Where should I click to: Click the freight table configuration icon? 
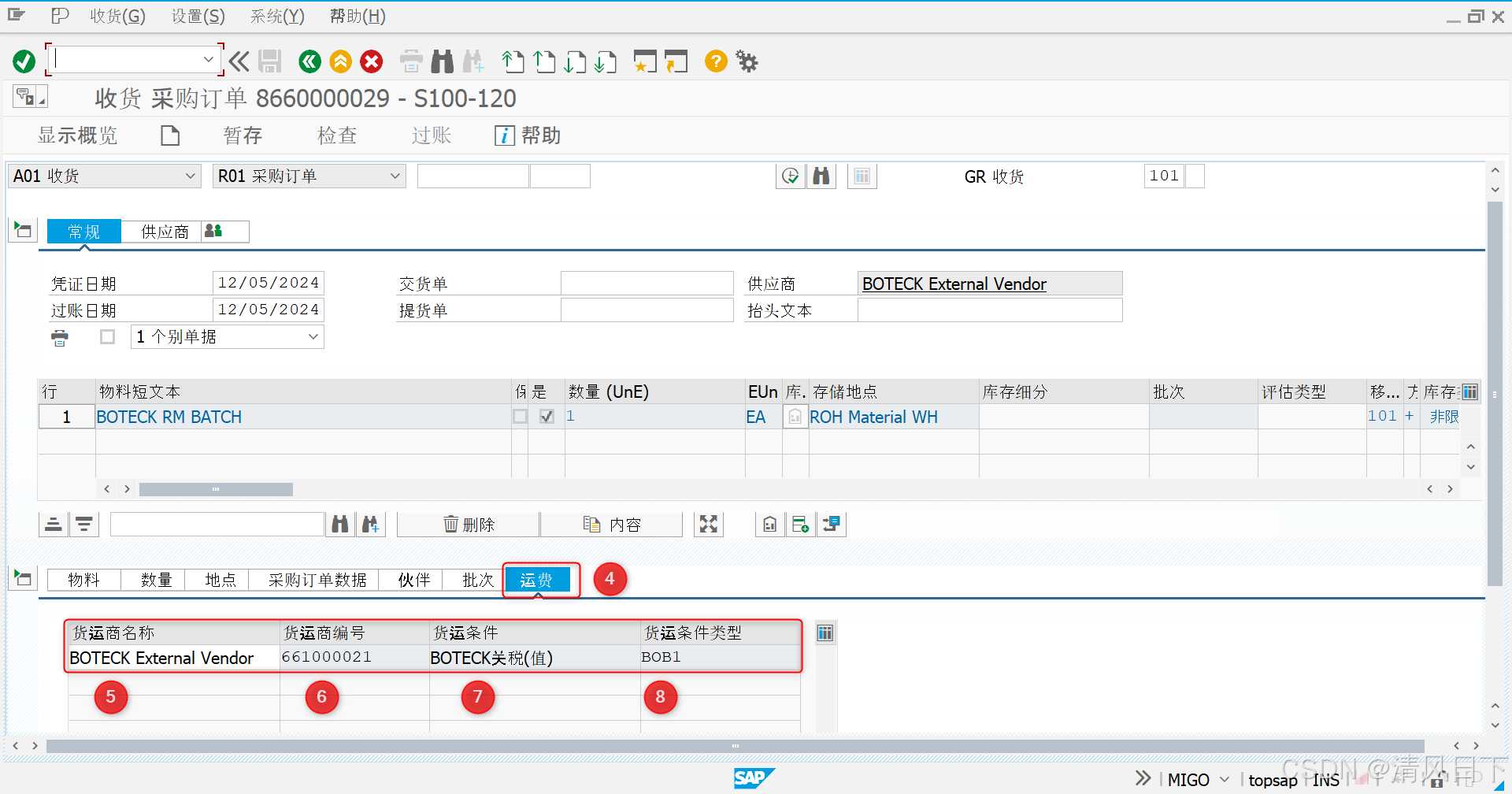click(825, 633)
